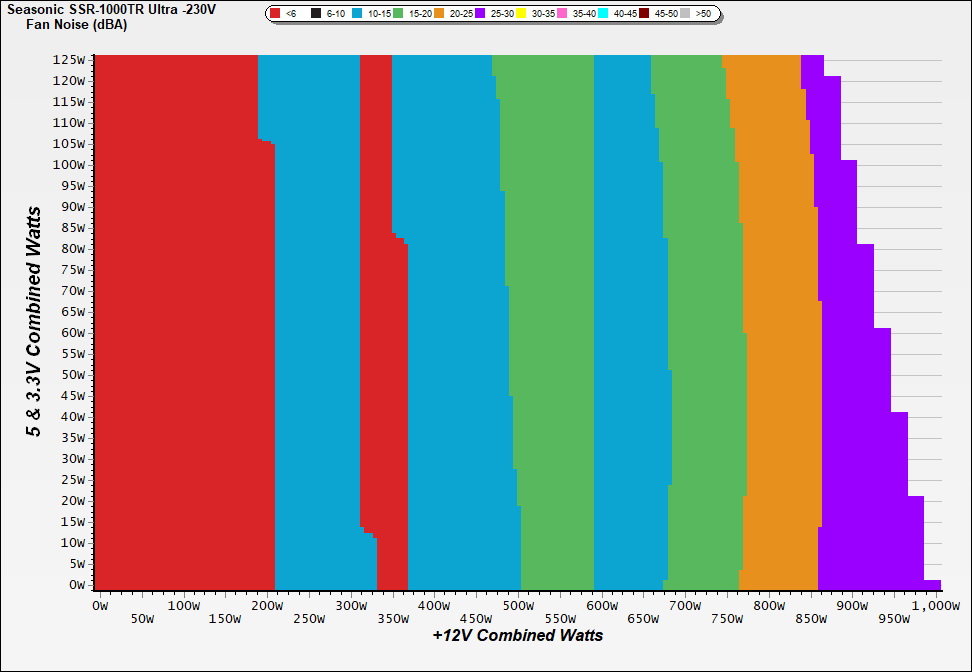Click the green 15-20 legend swatch
The width and height of the screenshot is (972, 672).
[398, 14]
